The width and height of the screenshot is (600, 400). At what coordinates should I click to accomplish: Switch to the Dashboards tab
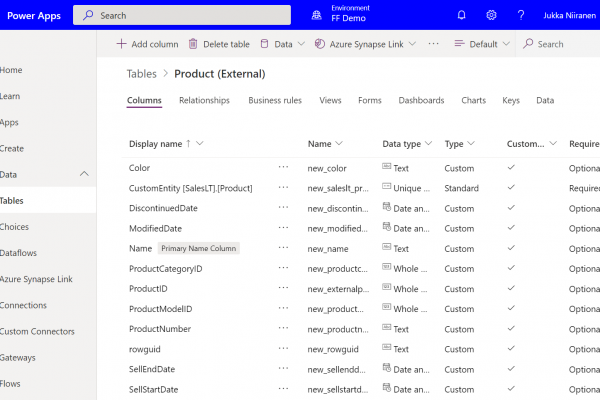pyautogui.click(x=421, y=100)
